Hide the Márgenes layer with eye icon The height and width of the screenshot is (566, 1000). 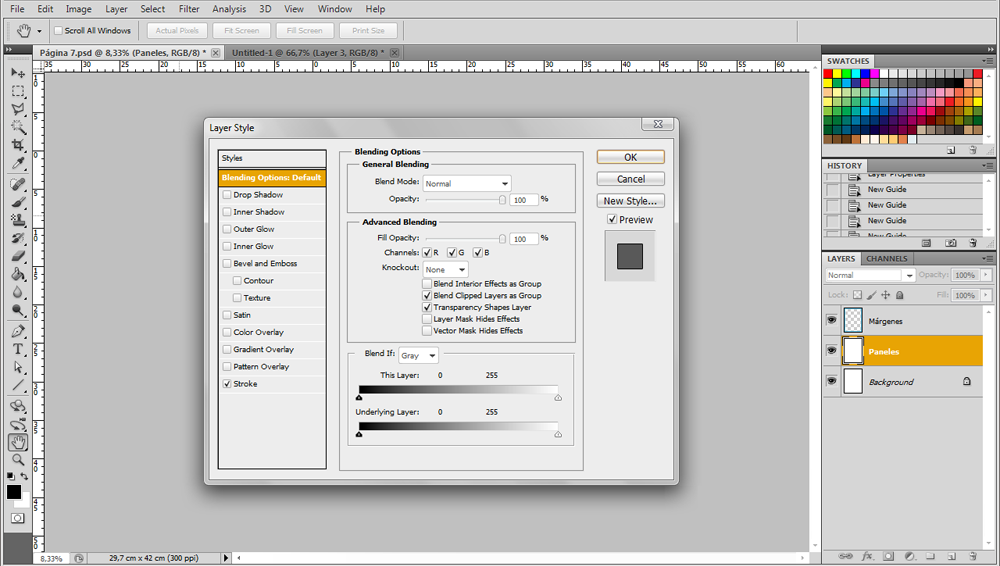(831, 320)
